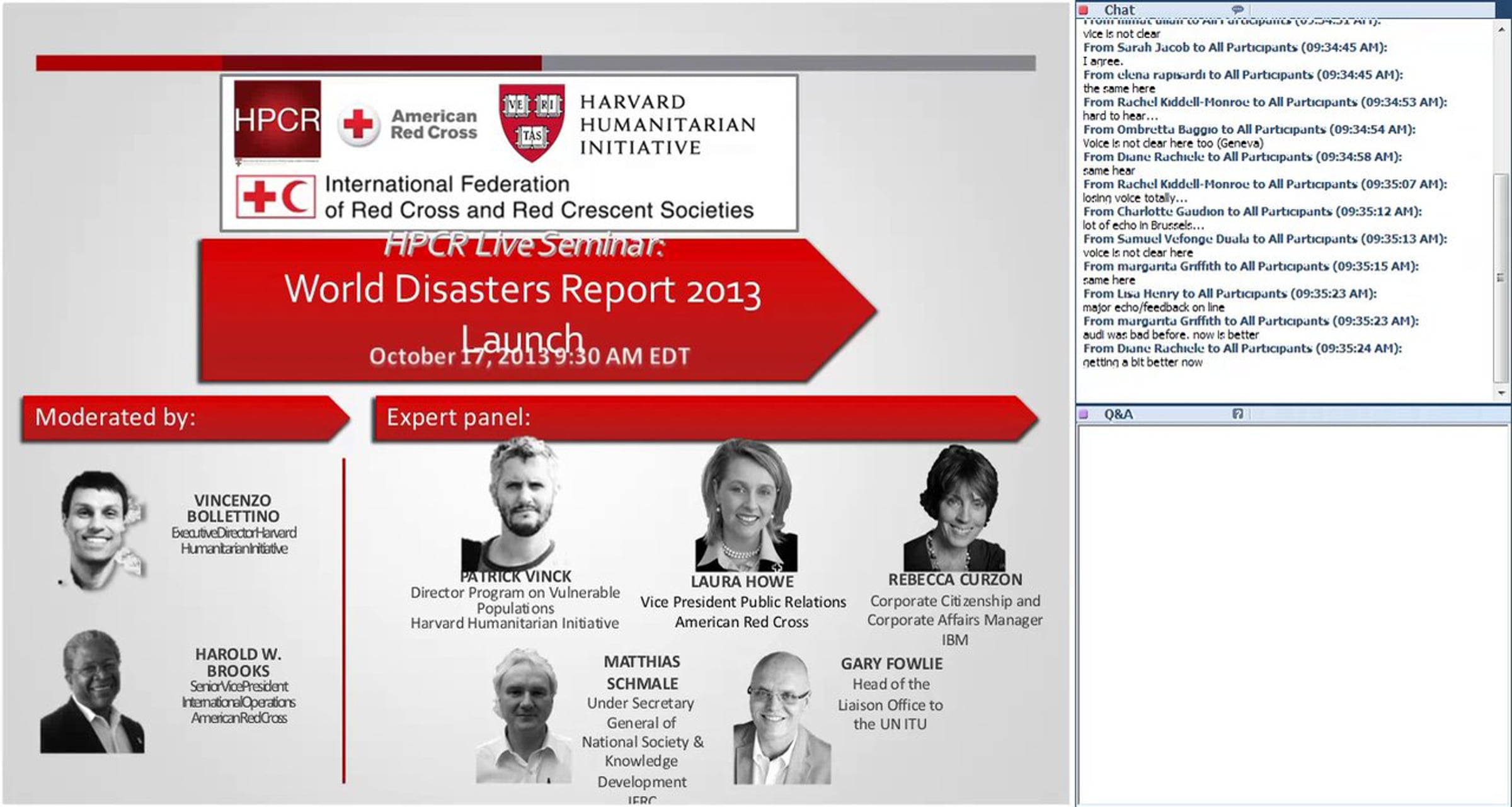
Task: Click the 'Moderated by:' red banner
Action: 185,418
